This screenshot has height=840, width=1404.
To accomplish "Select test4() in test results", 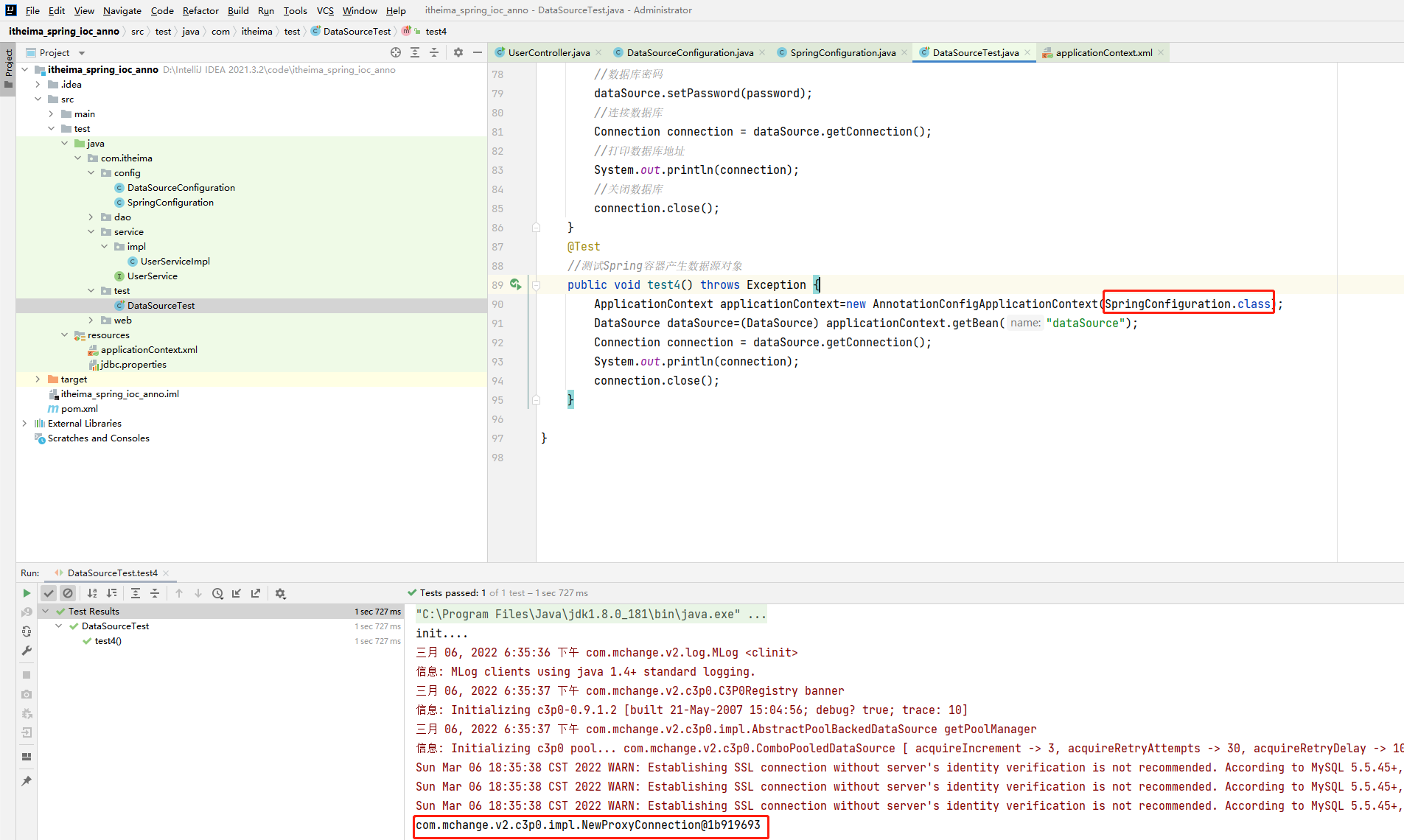I will [108, 640].
